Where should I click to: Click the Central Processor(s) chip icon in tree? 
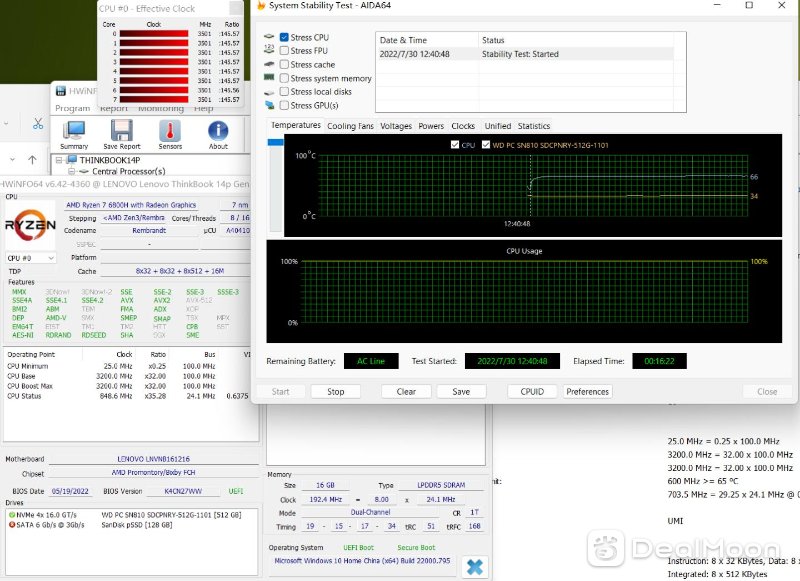point(85,171)
